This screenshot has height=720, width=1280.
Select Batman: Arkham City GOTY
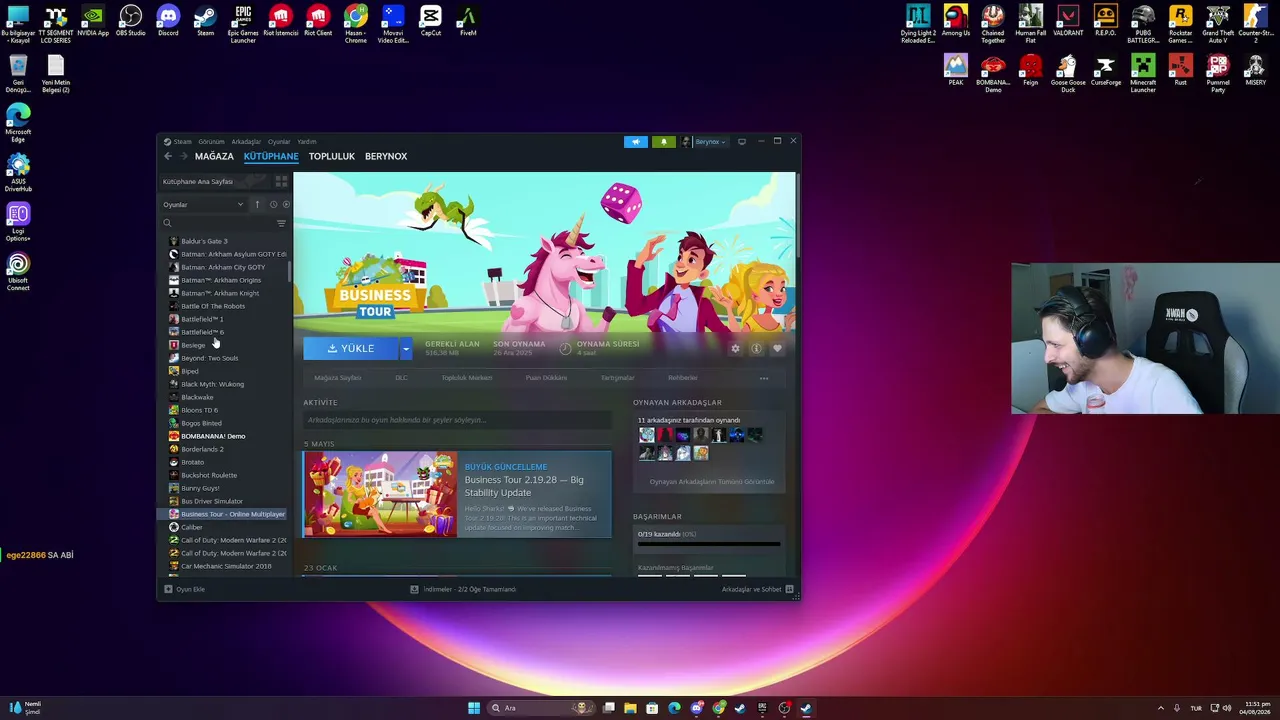pos(223,267)
